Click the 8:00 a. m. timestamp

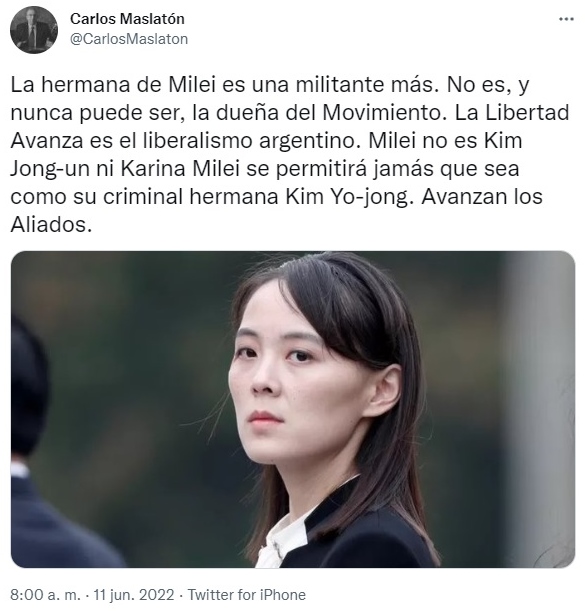click(x=46, y=595)
